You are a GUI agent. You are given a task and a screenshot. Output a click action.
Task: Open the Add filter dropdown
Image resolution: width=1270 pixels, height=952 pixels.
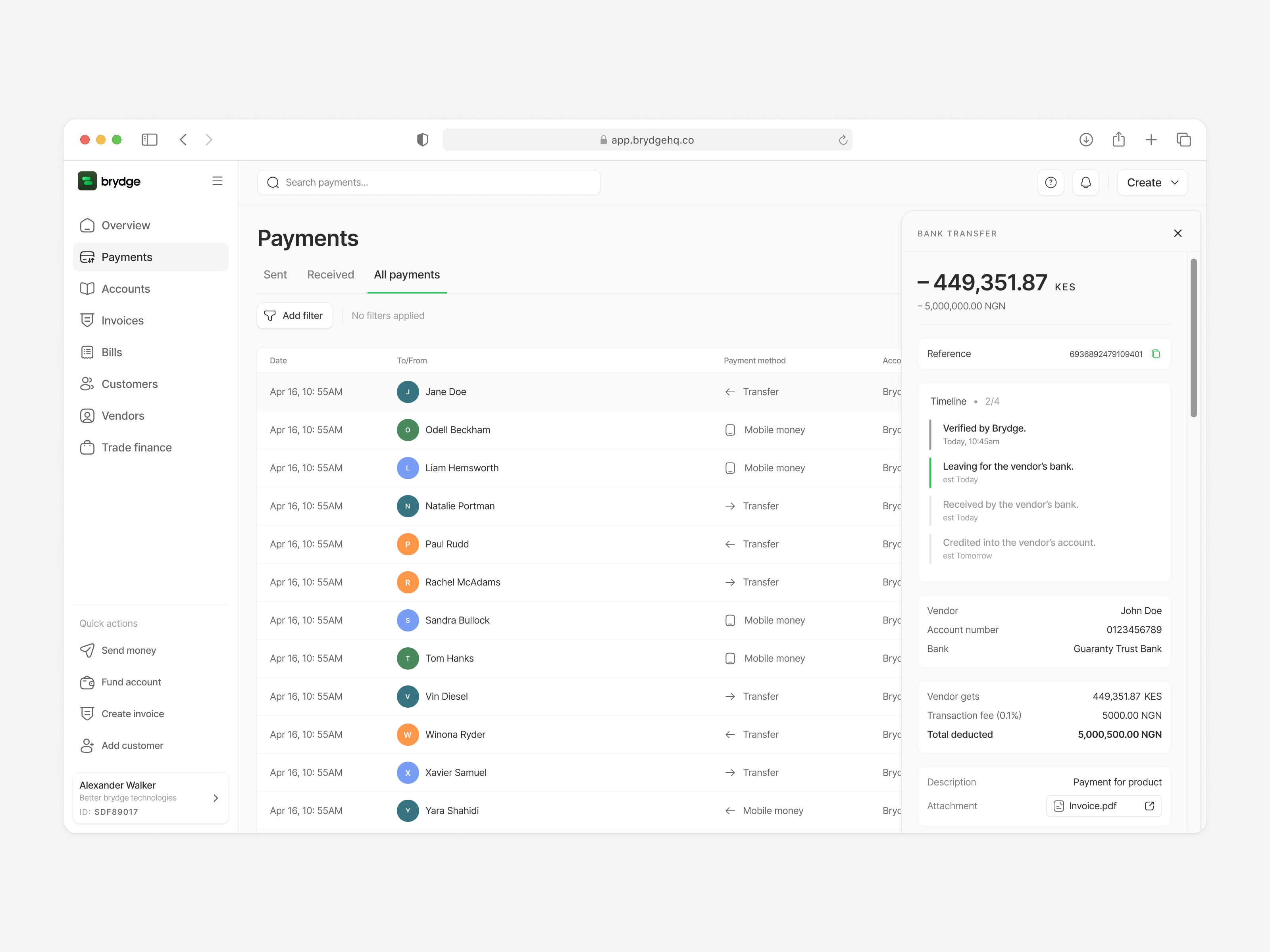coord(294,316)
